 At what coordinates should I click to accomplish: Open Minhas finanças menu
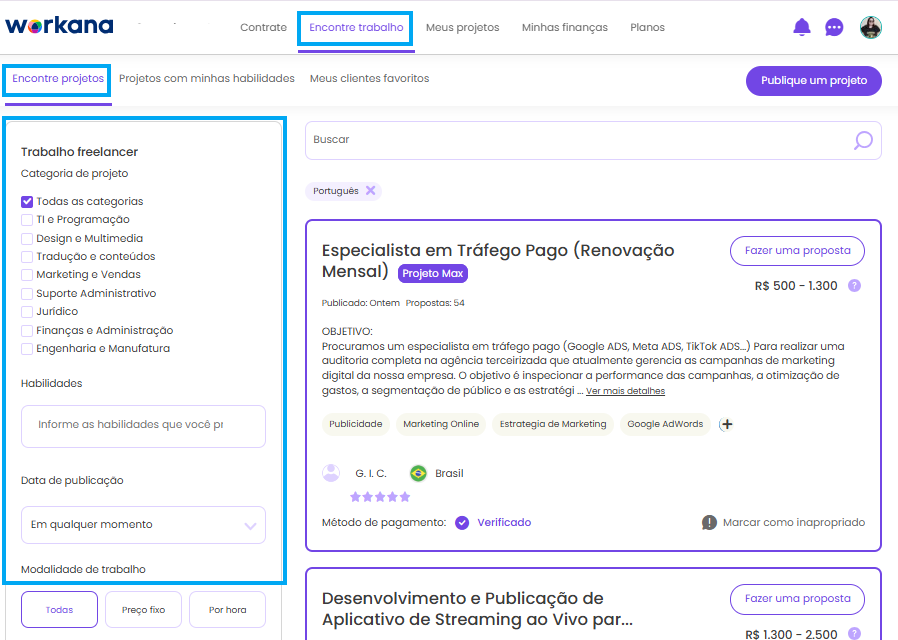pos(565,27)
